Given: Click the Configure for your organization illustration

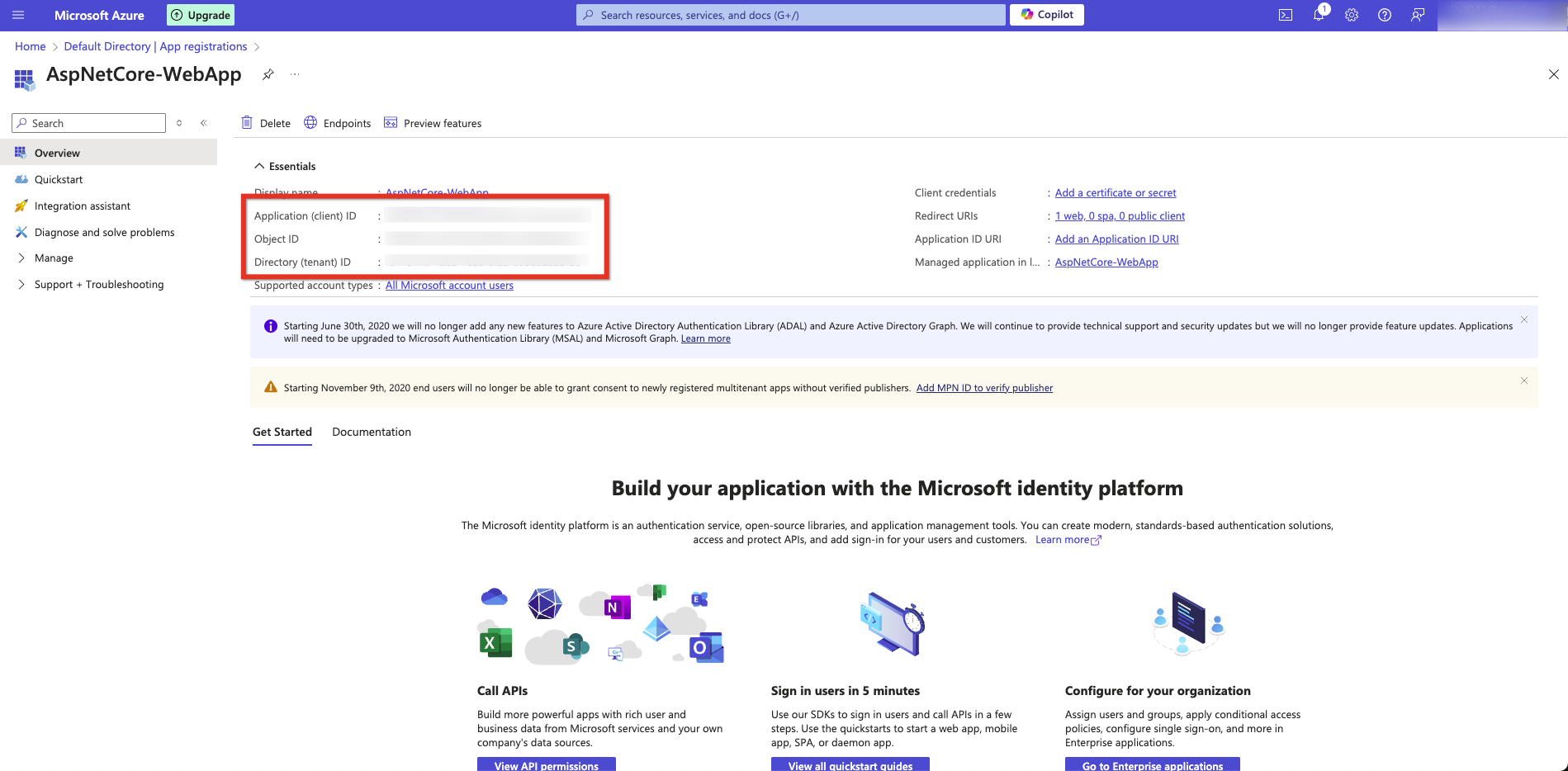Looking at the screenshot, I should click(x=1188, y=624).
